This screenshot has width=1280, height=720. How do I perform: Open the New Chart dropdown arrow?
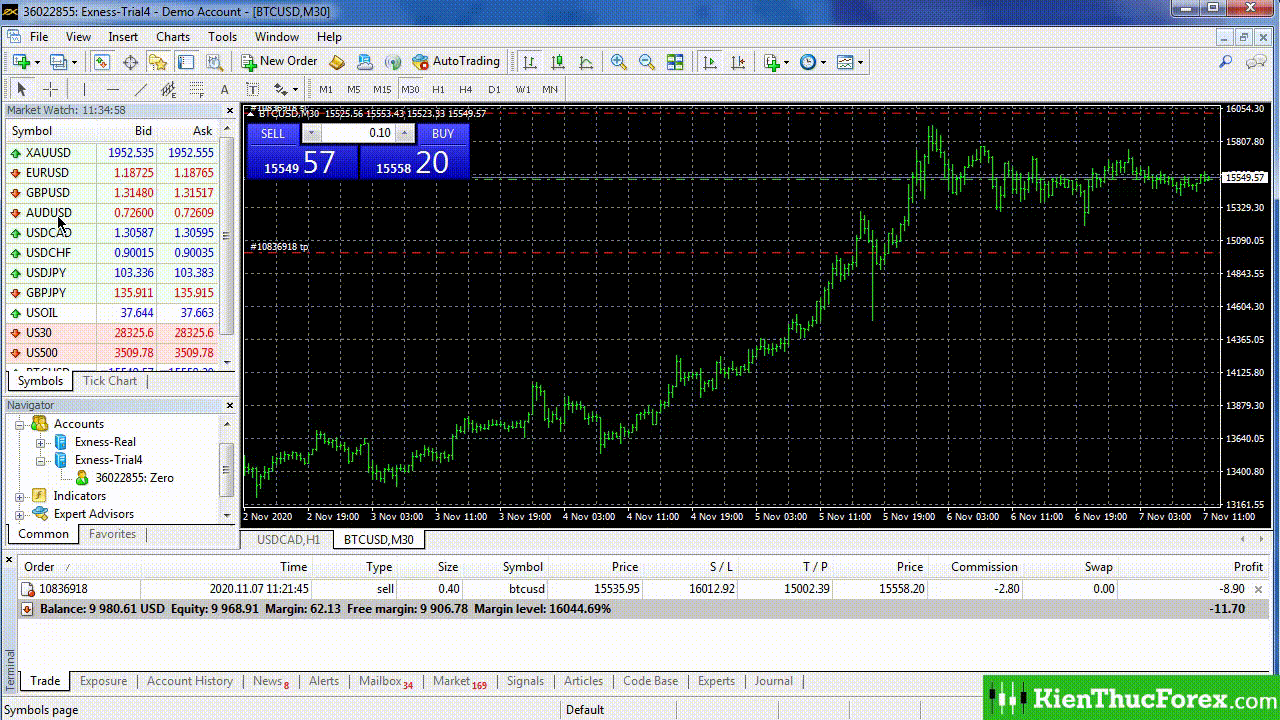click(x=37, y=62)
